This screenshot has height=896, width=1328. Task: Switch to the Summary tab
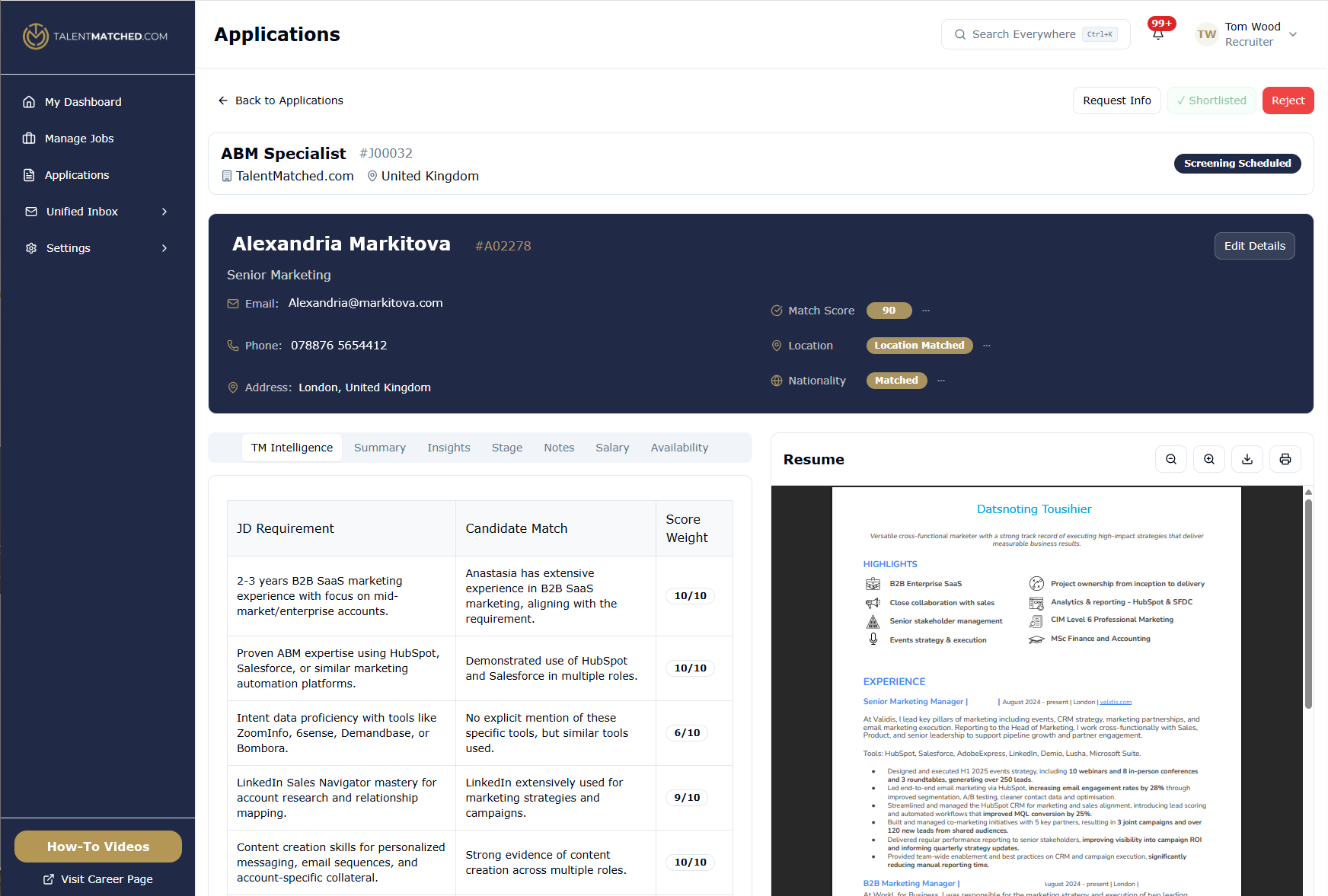click(380, 448)
